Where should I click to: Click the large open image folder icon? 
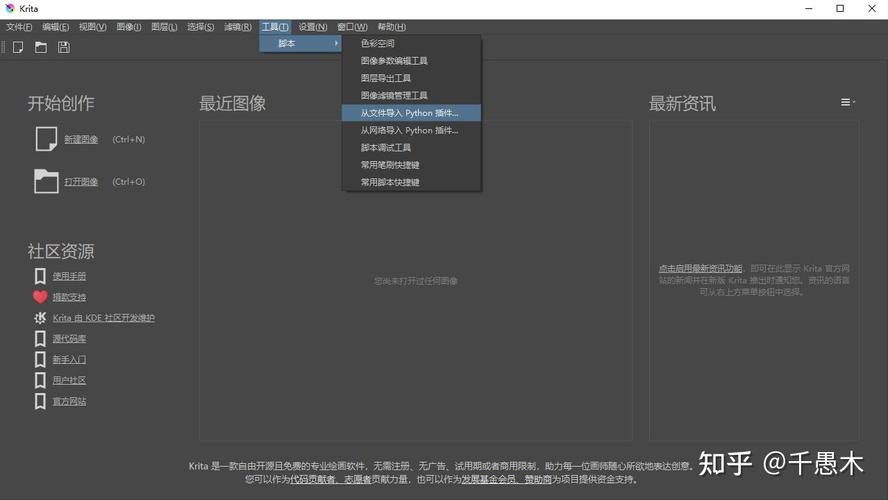click(x=46, y=182)
